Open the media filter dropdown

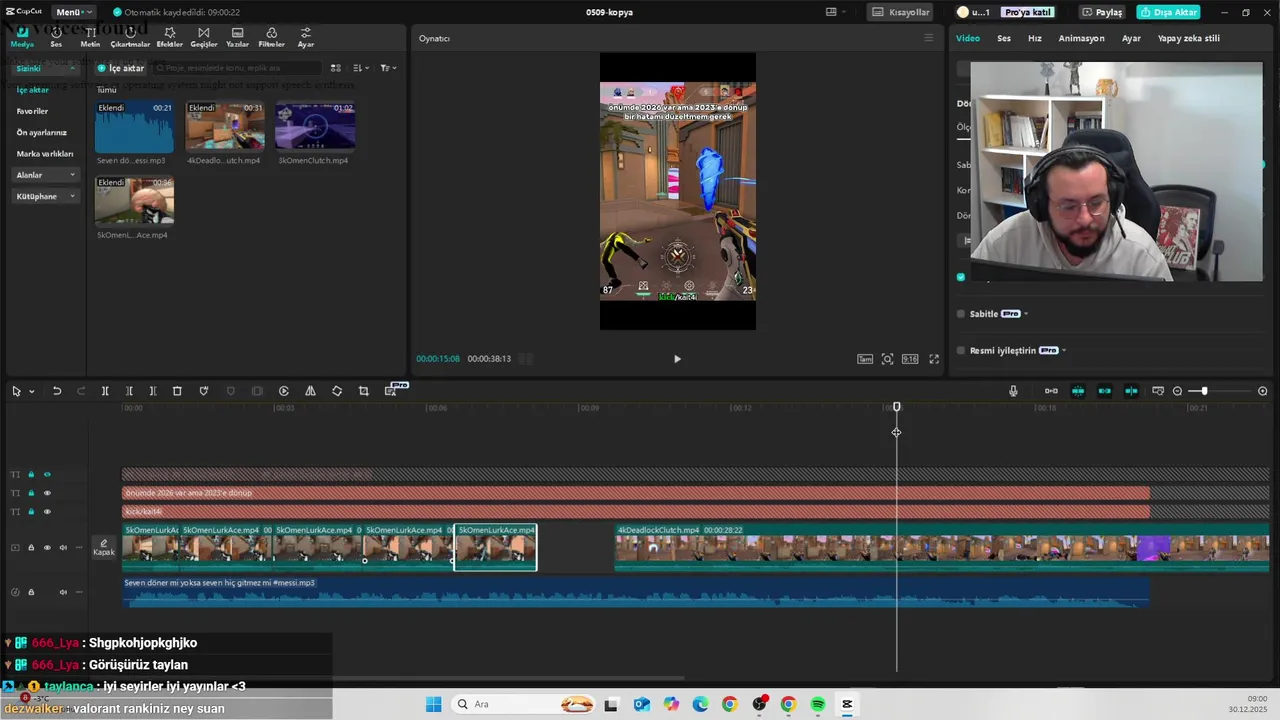point(388,68)
